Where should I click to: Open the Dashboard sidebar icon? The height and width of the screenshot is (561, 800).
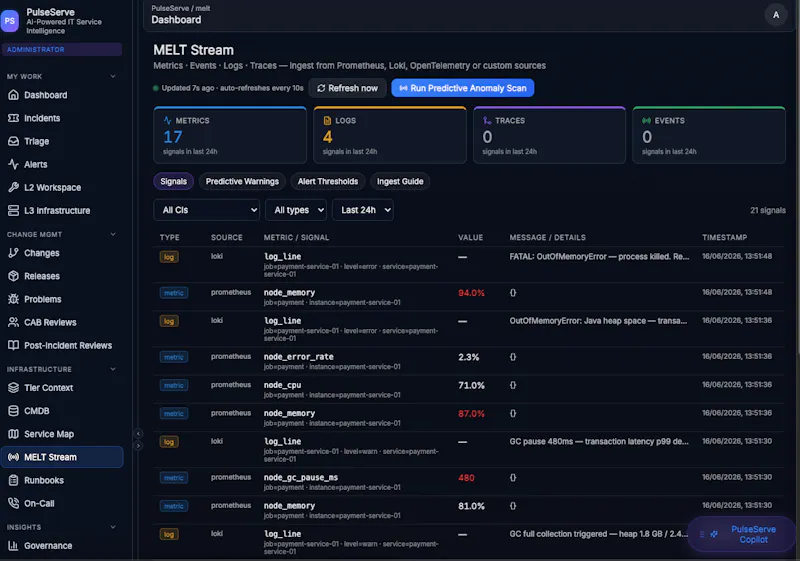click(x=13, y=95)
